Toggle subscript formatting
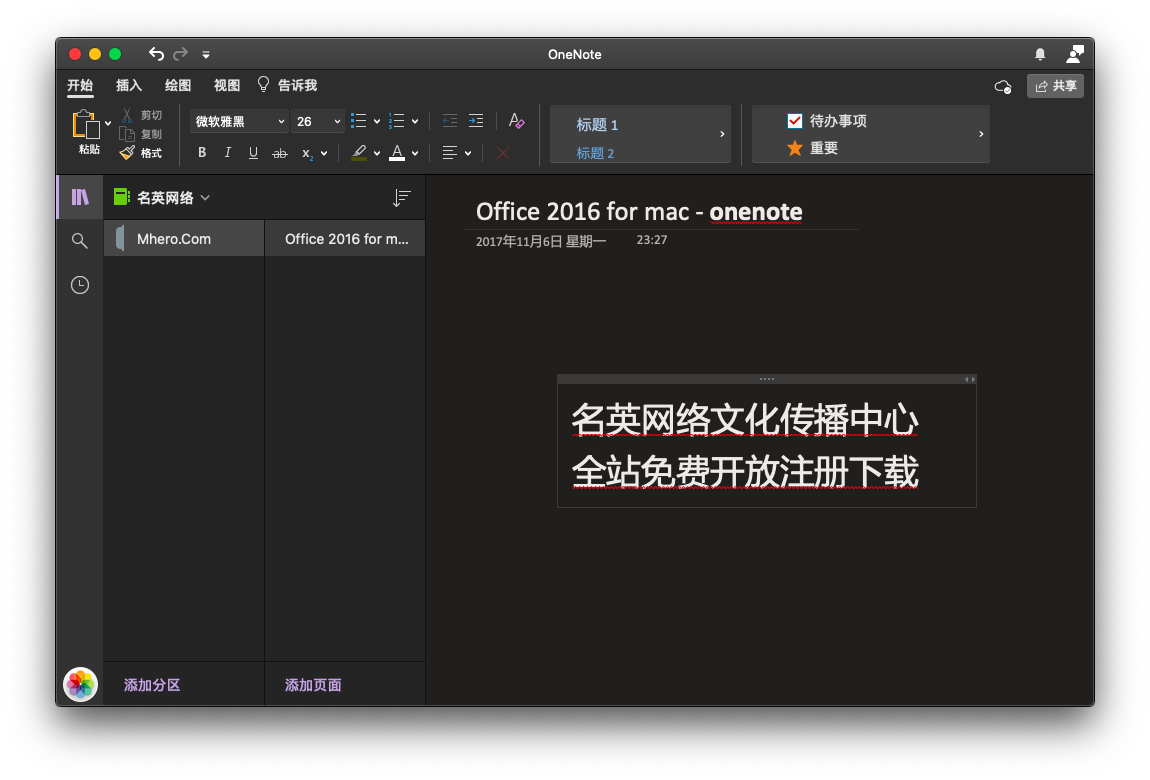Image resolution: width=1150 pixels, height=780 pixels. pos(307,153)
